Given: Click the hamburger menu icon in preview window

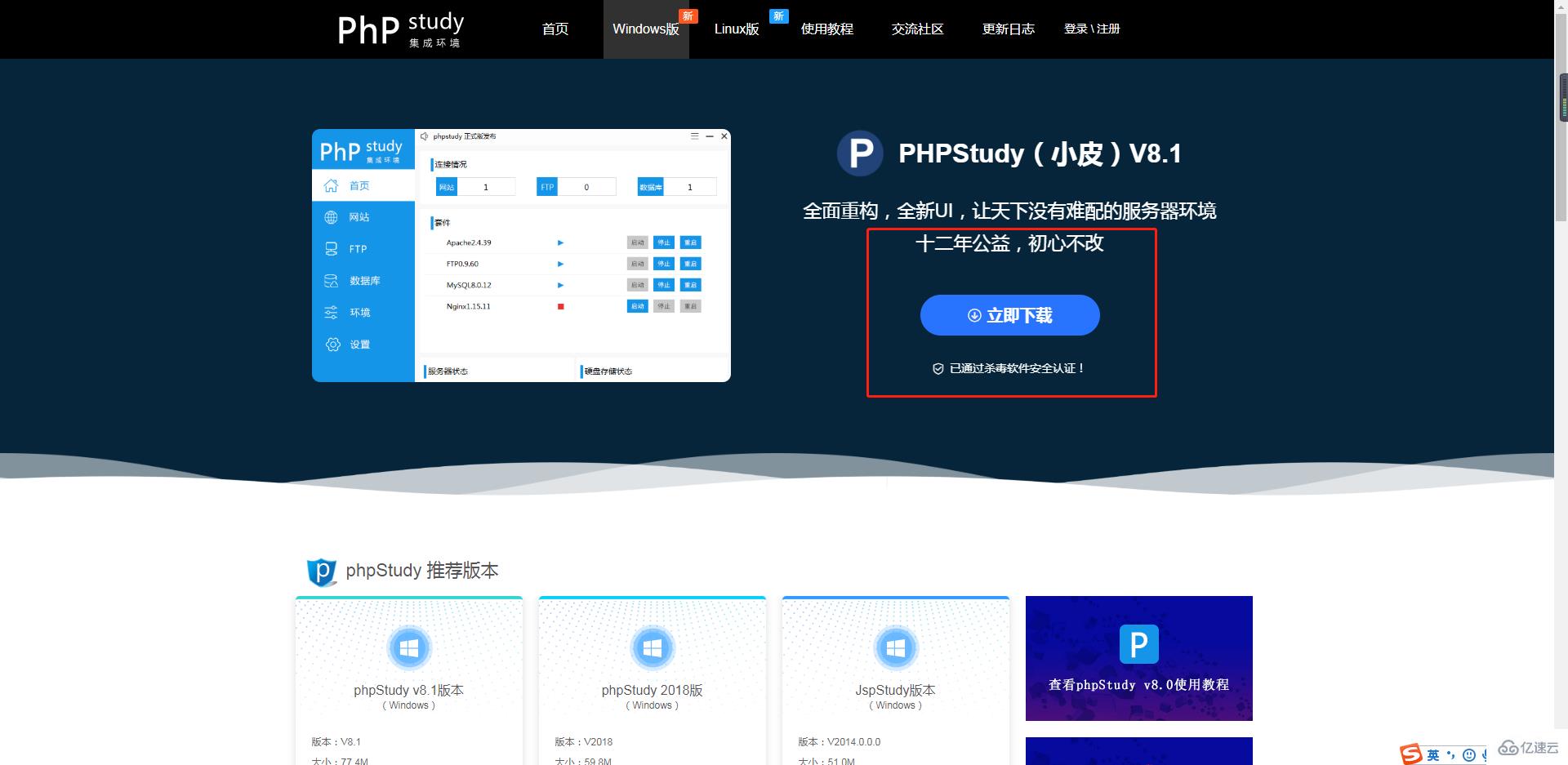Looking at the screenshot, I should (695, 136).
